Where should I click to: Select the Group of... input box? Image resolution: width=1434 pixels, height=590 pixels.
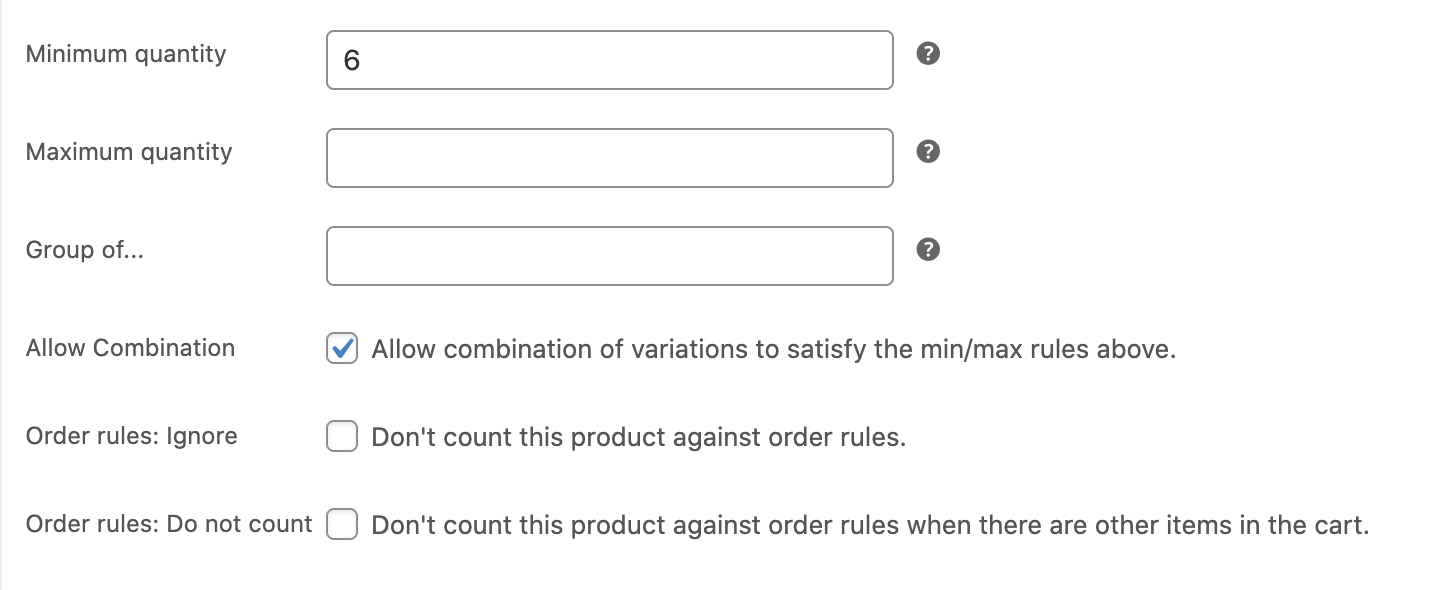610,256
